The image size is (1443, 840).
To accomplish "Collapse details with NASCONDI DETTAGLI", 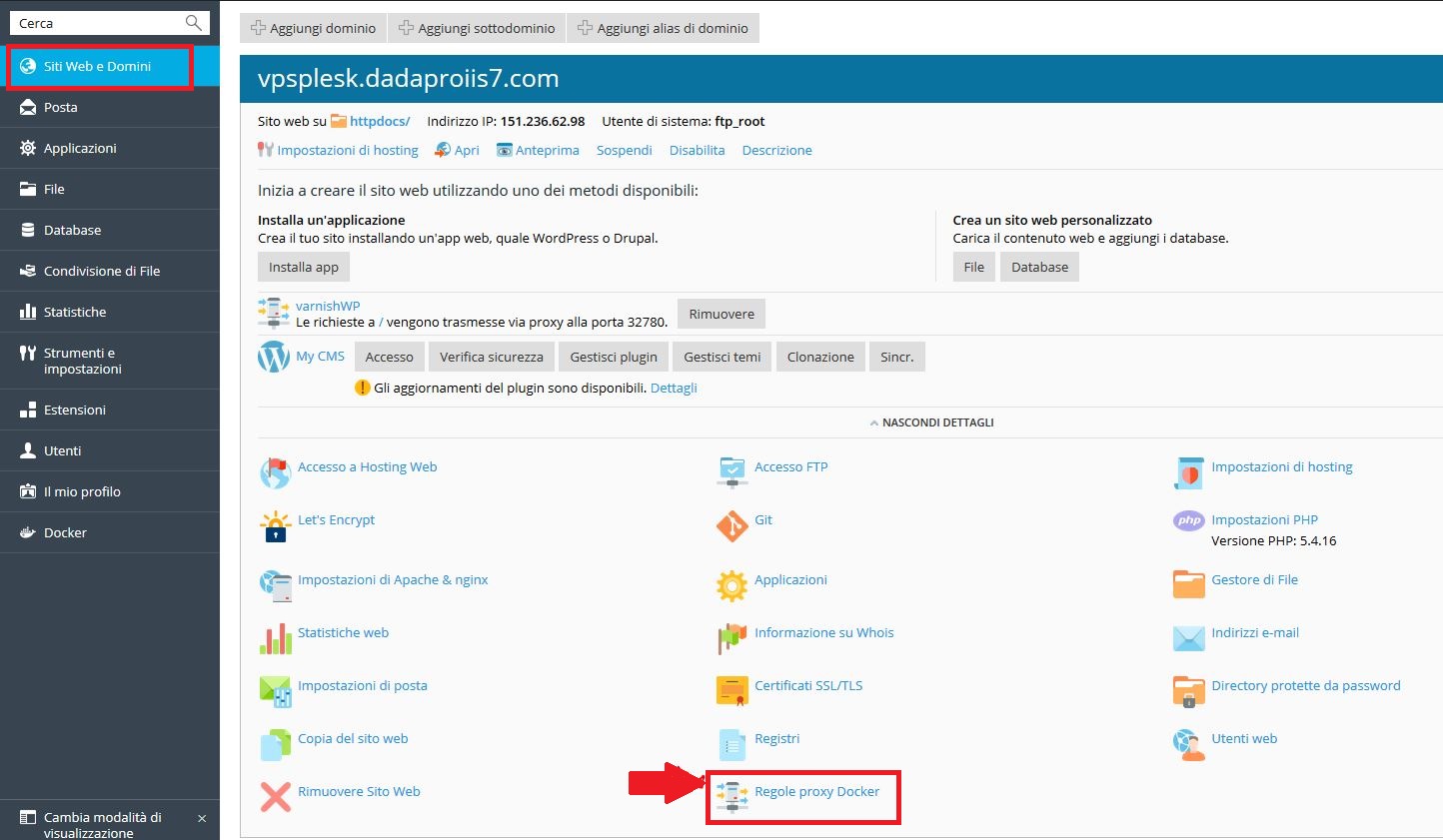I will pos(931,422).
